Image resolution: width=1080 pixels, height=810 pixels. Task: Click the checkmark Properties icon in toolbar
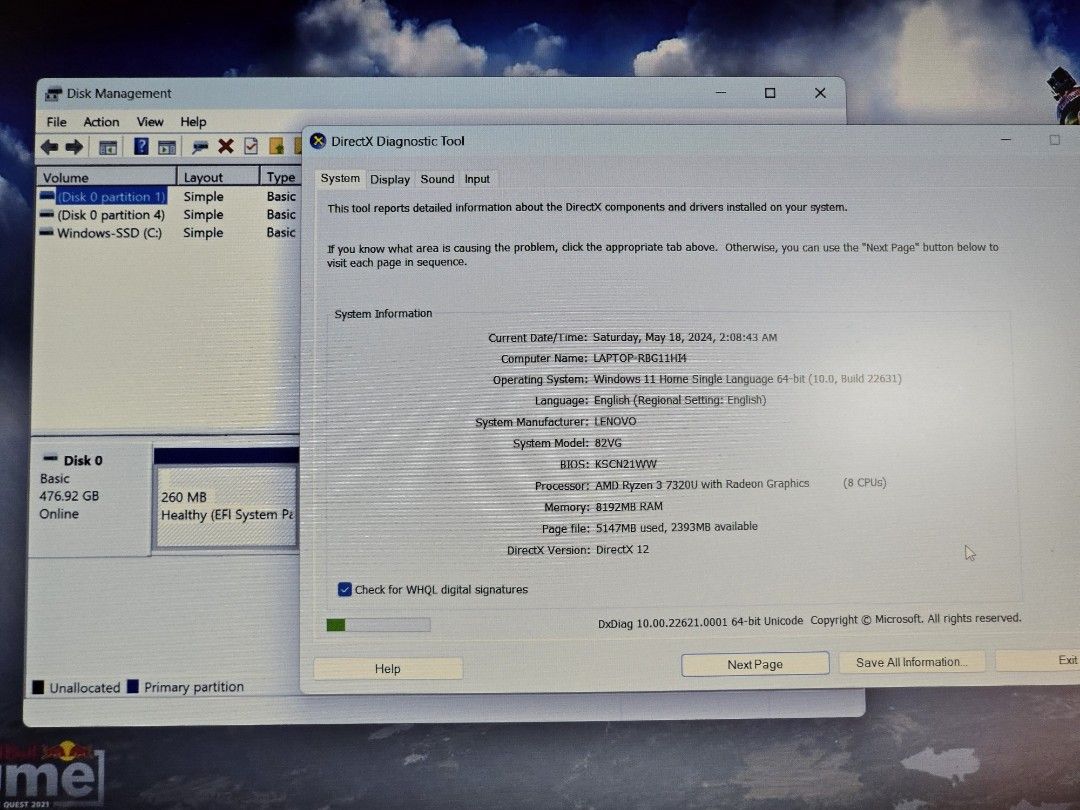point(251,147)
